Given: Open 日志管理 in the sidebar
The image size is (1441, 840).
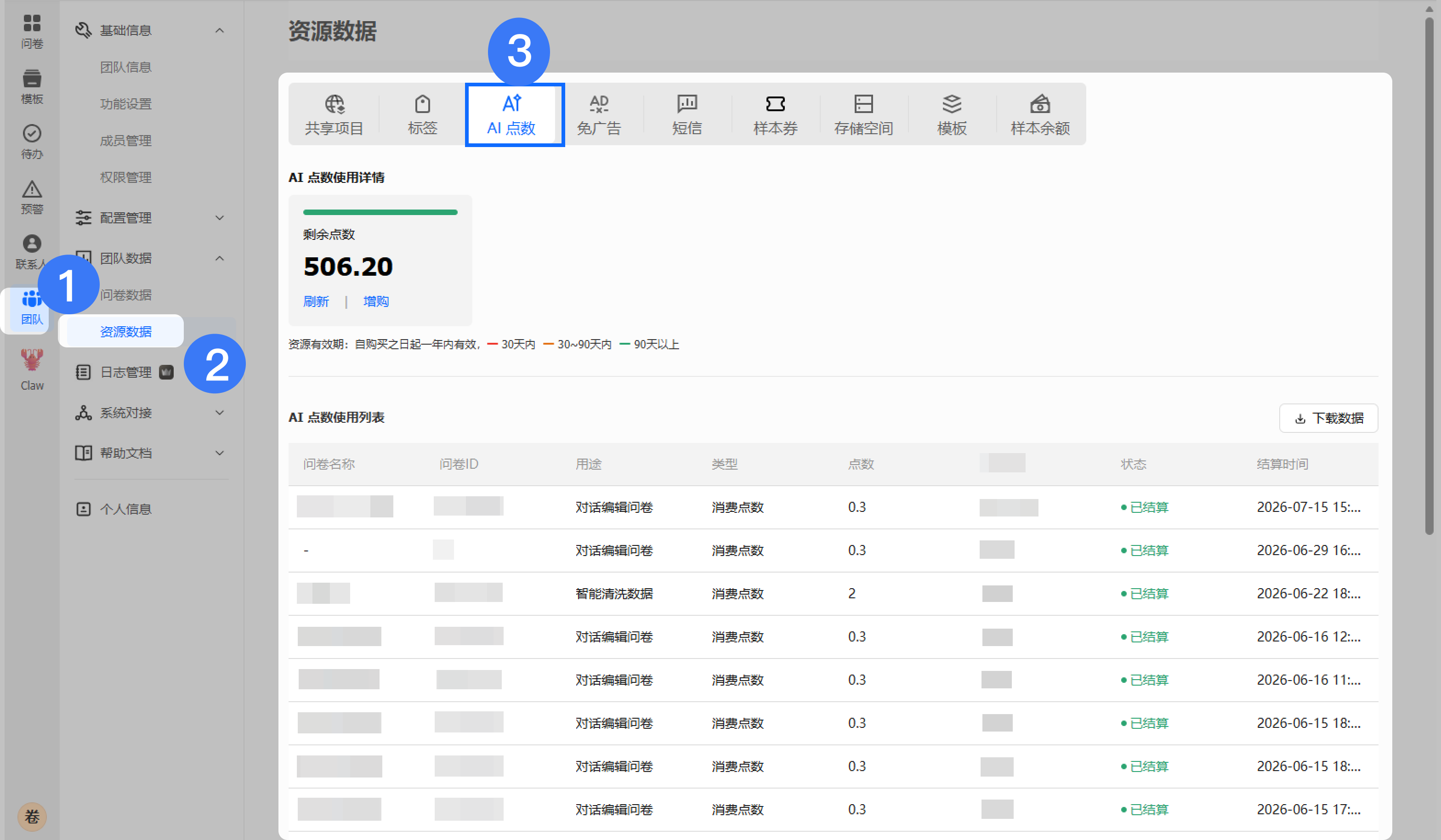Looking at the screenshot, I should 126,372.
